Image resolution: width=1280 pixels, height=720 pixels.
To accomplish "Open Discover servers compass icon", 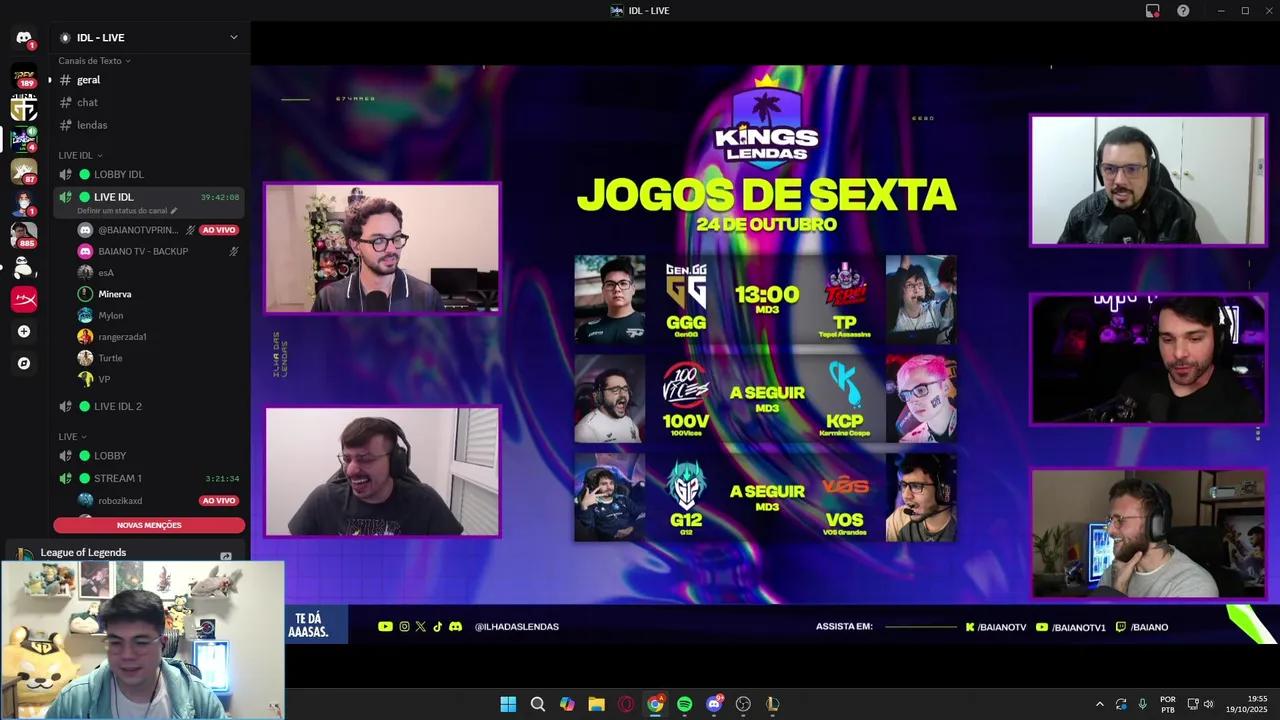I will tap(24, 363).
